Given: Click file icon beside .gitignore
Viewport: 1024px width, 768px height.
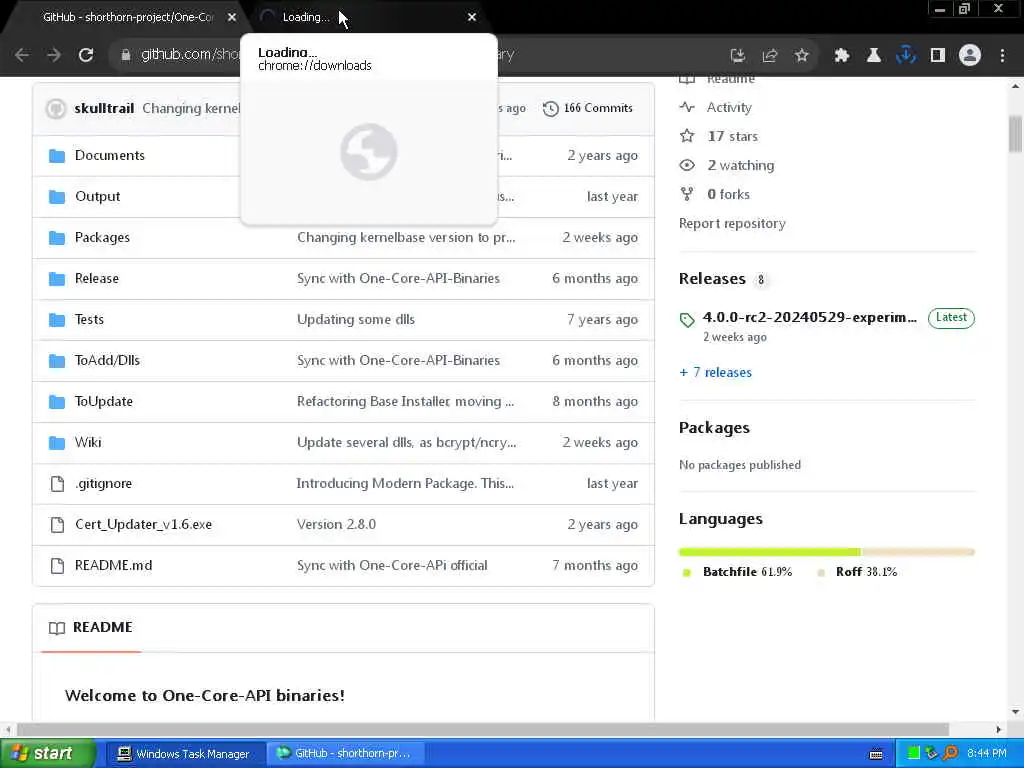Looking at the screenshot, I should (57, 484).
